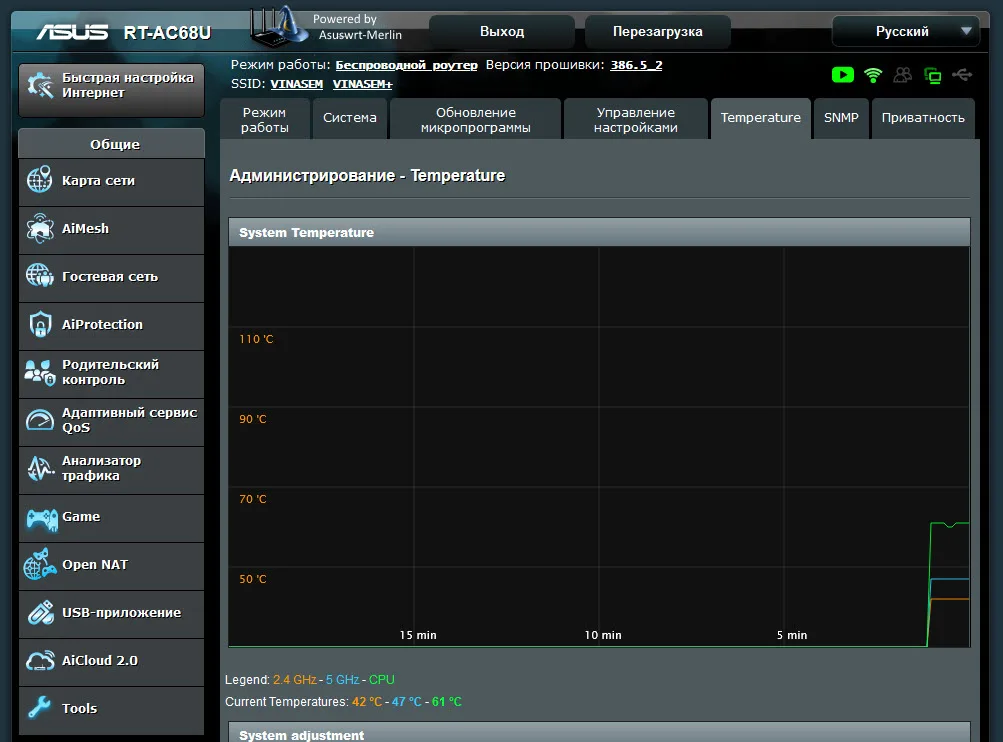
Task: Click the System adjustment section header
Action: [599, 733]
